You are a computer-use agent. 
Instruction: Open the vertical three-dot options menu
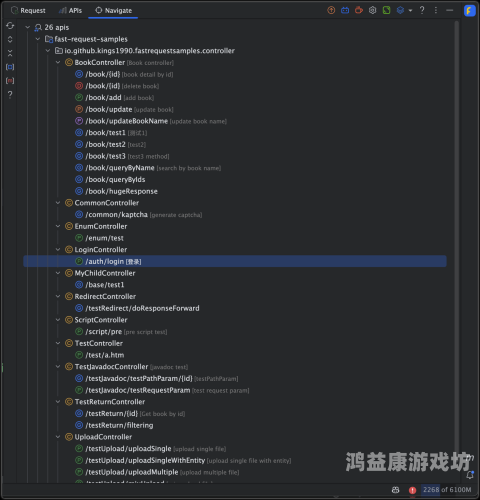(x=436, y=10)
